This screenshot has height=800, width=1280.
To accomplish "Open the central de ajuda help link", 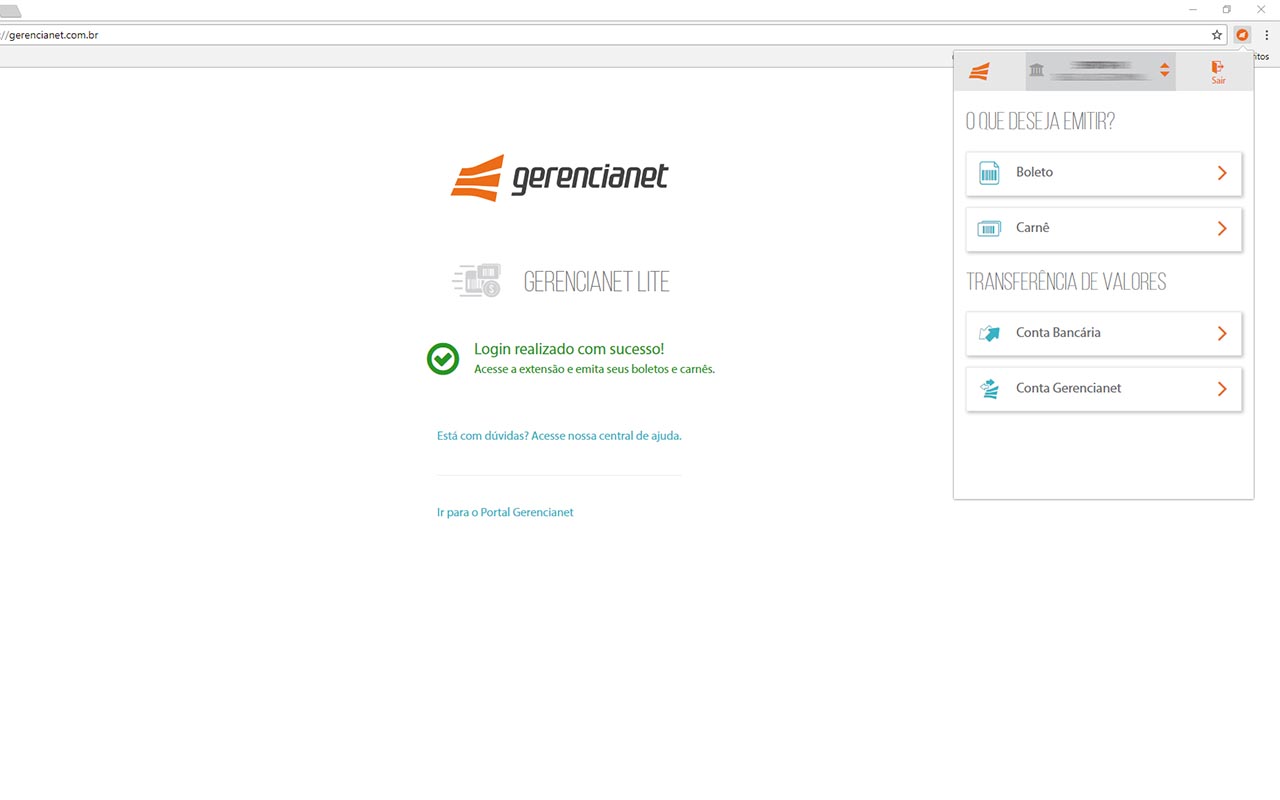I will coord(559,436).
